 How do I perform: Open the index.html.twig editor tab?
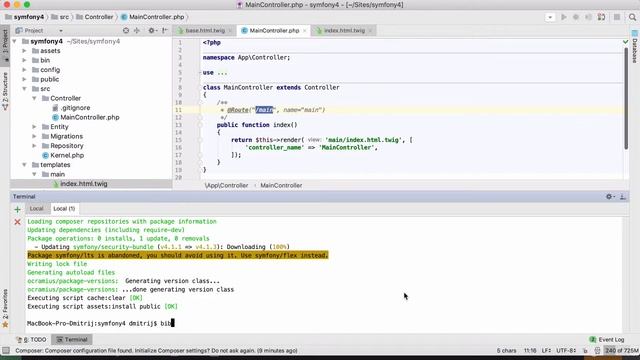344,31
